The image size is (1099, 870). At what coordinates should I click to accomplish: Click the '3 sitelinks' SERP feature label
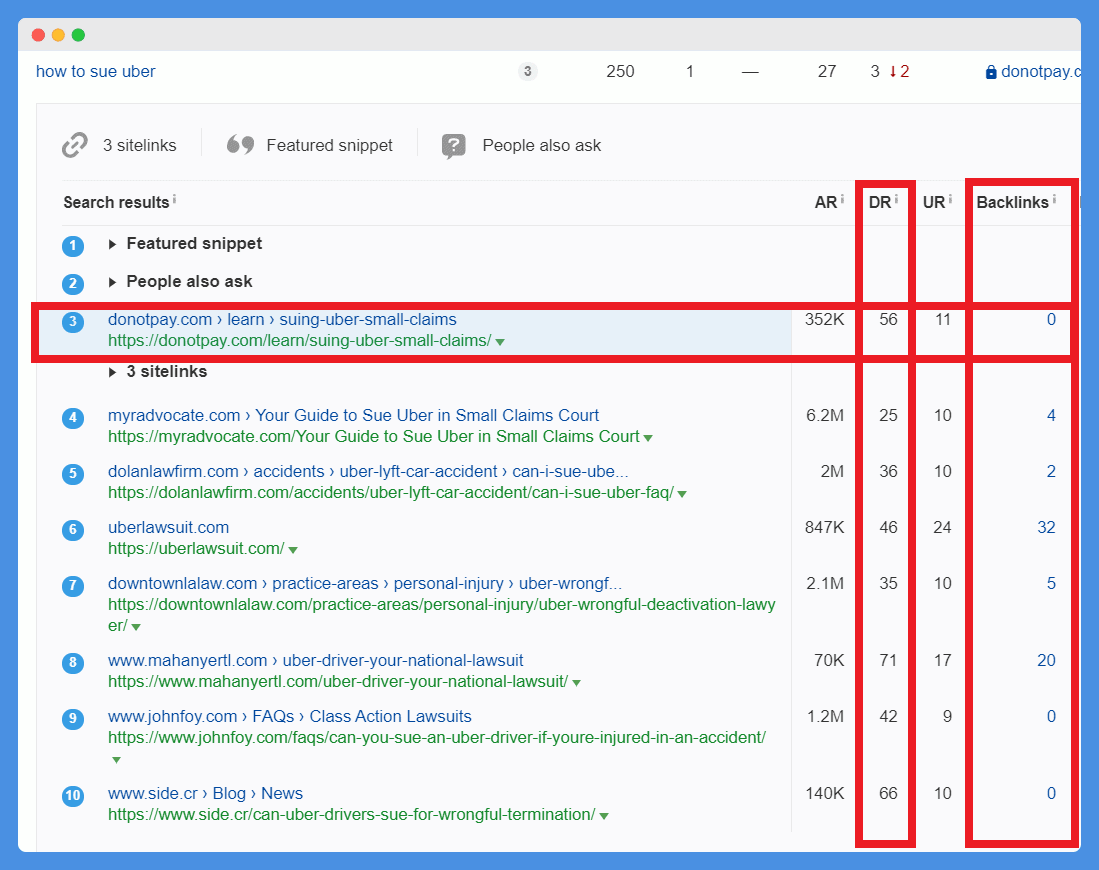(x=139, y=146)
